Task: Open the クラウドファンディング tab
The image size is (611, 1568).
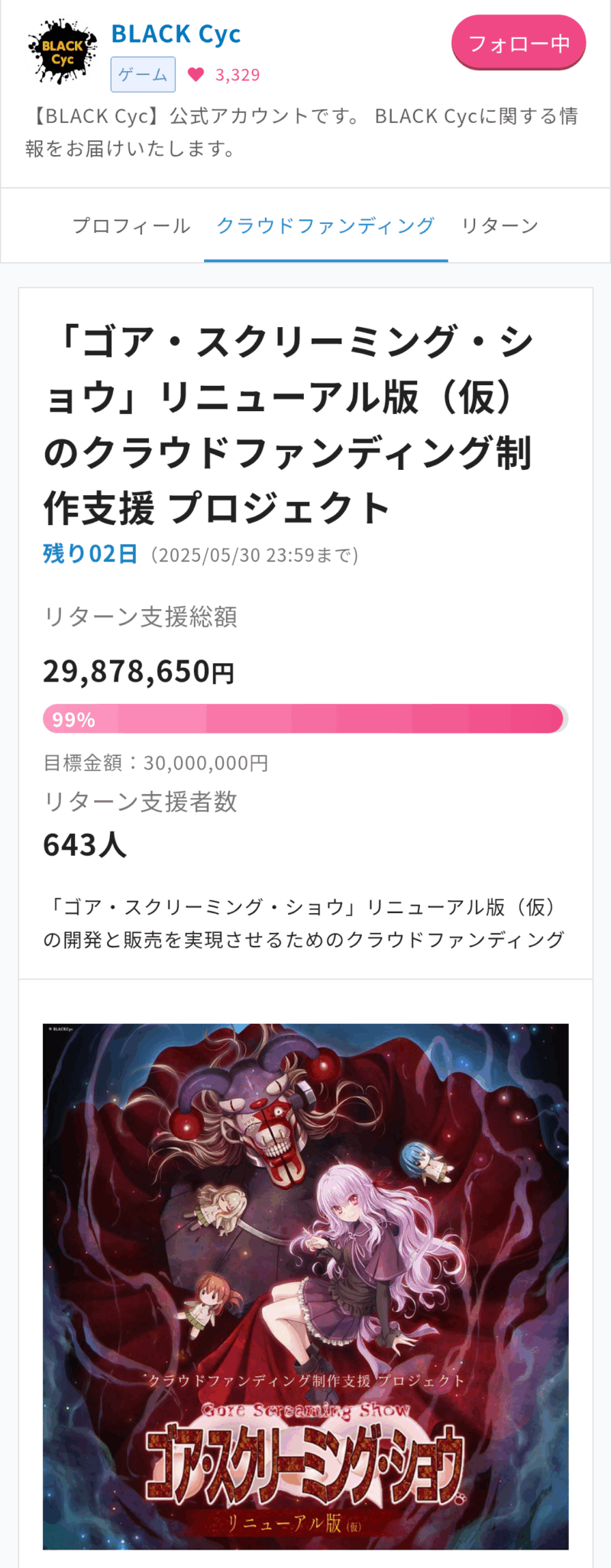Action: click(325, 225)
